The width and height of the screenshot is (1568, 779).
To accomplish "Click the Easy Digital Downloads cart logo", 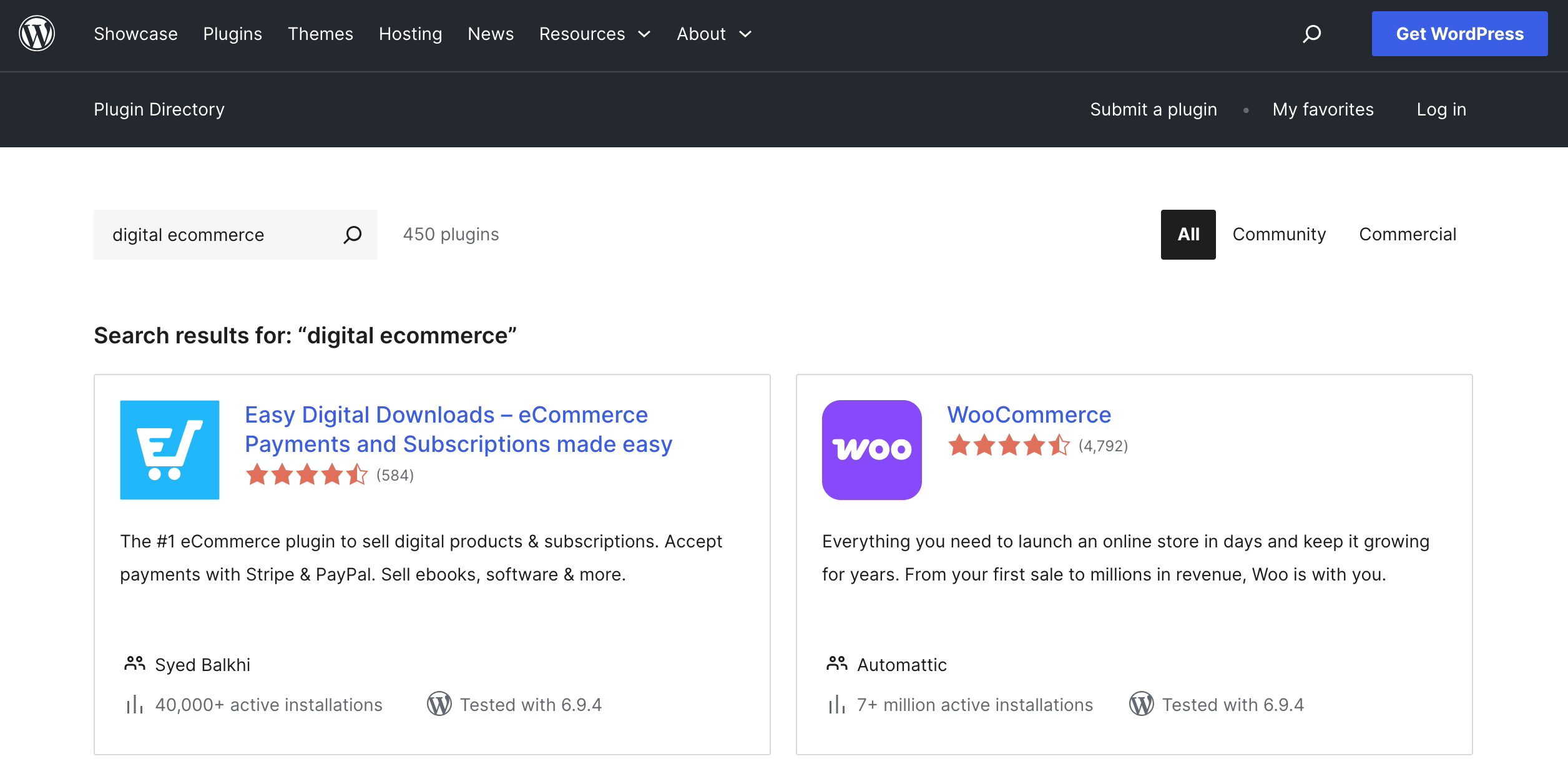I will (170, 450).
